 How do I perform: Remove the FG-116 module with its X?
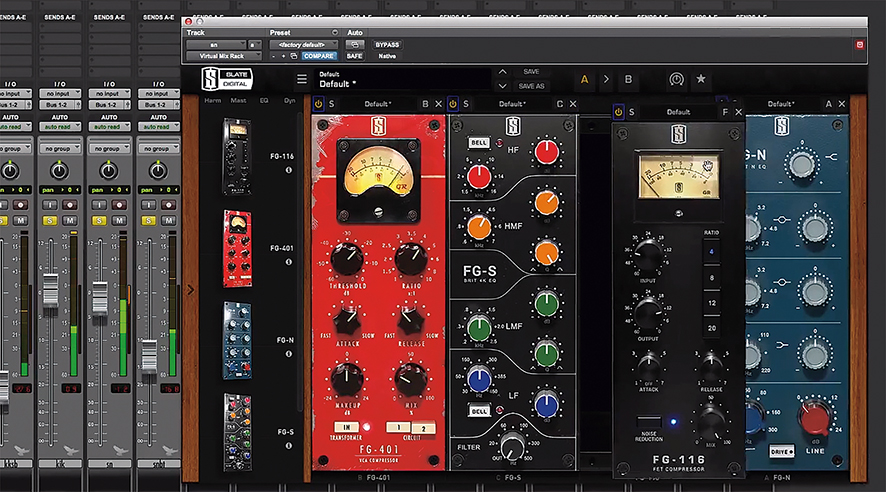tap(739, 112)
